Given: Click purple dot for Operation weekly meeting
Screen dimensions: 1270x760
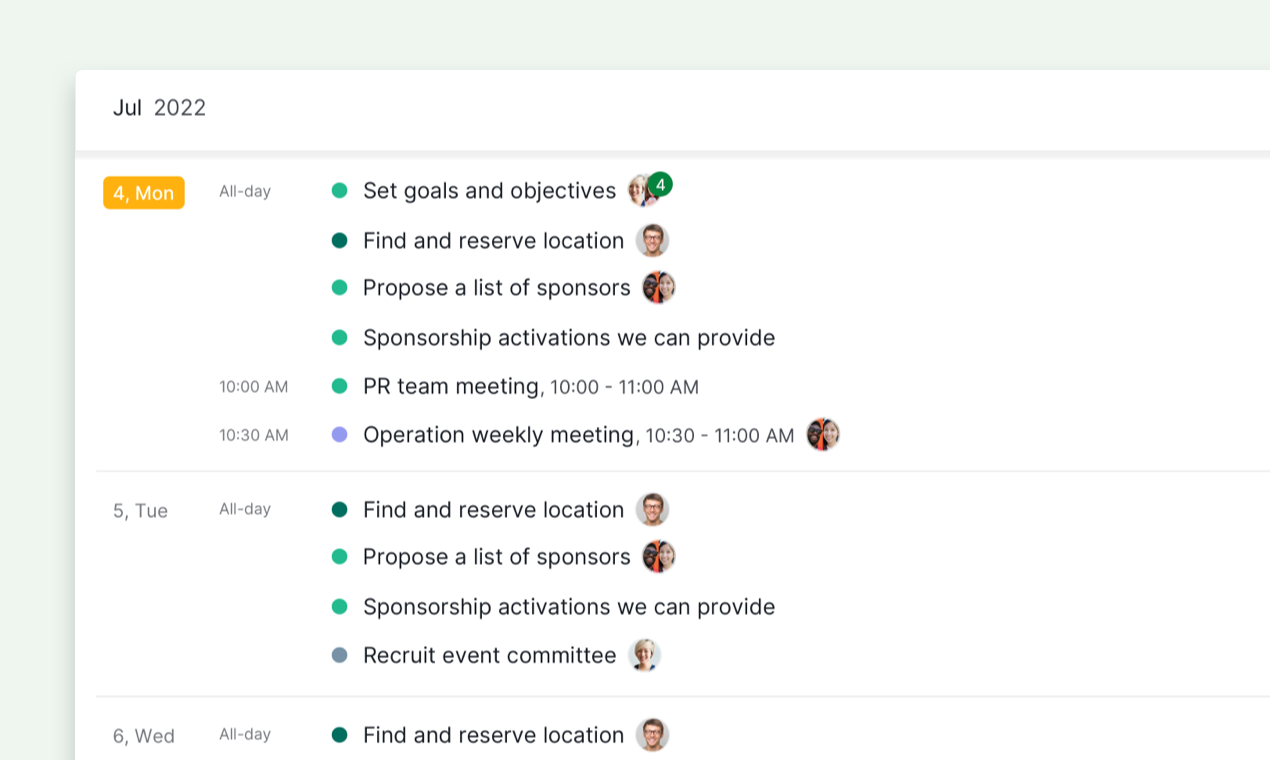Looking at the screenshot, I should pos(340,435).
